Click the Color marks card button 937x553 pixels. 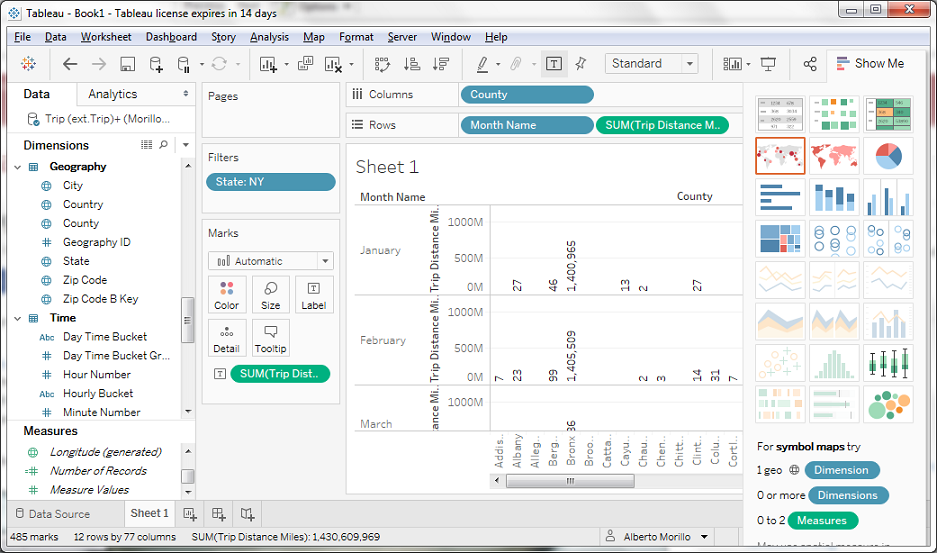tap(226, 295)
